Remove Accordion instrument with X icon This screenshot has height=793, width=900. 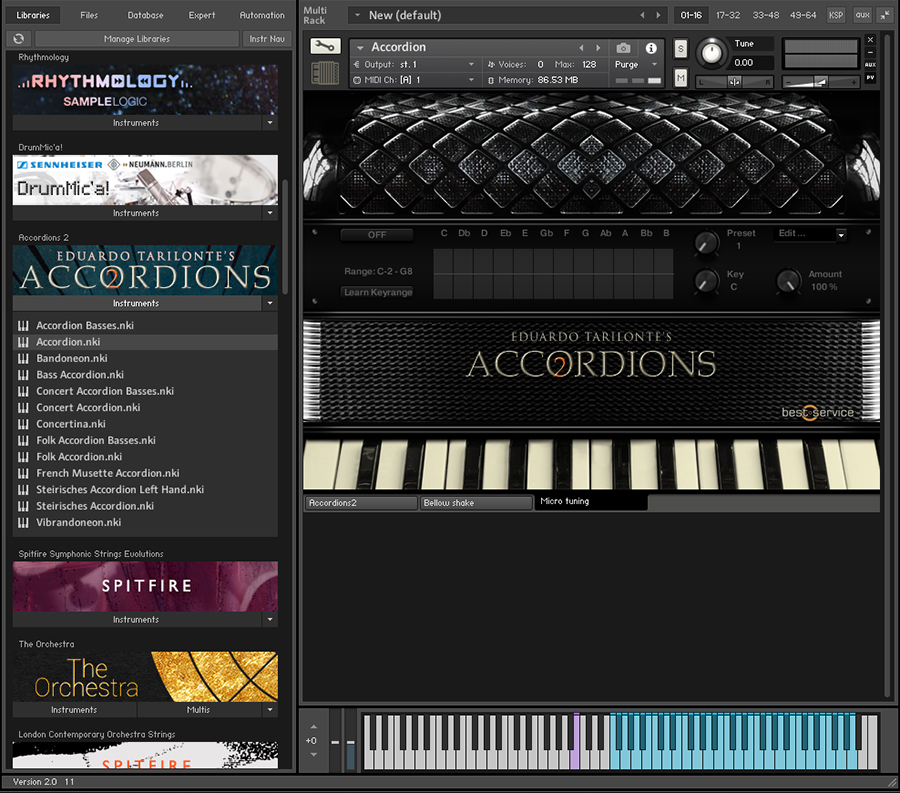871,40
